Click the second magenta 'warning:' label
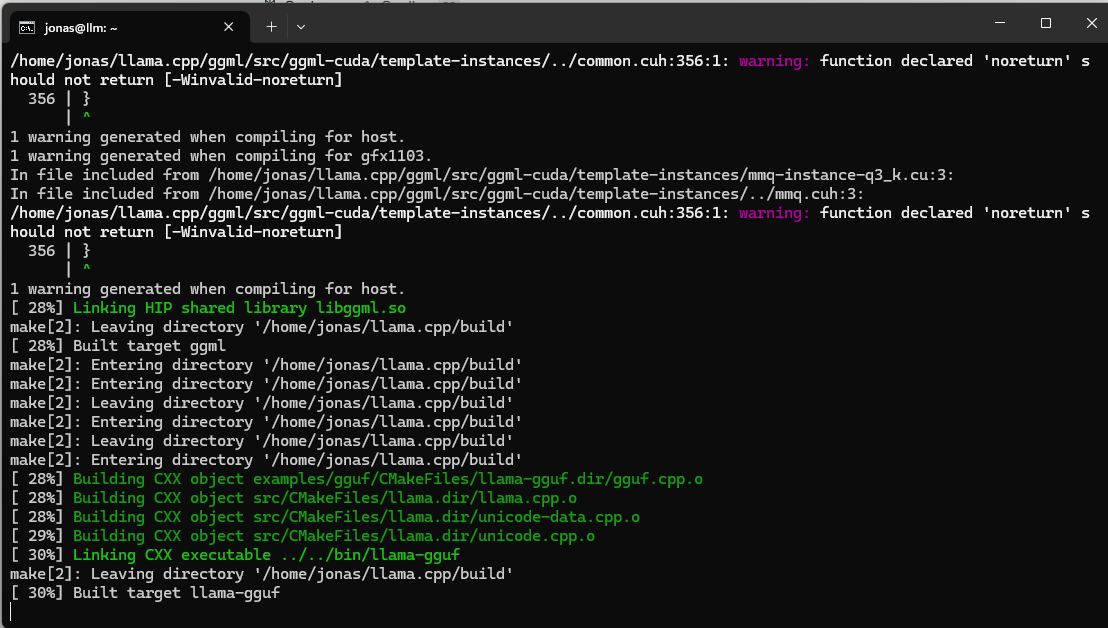 pyautogui.click(x=774, y=213)
